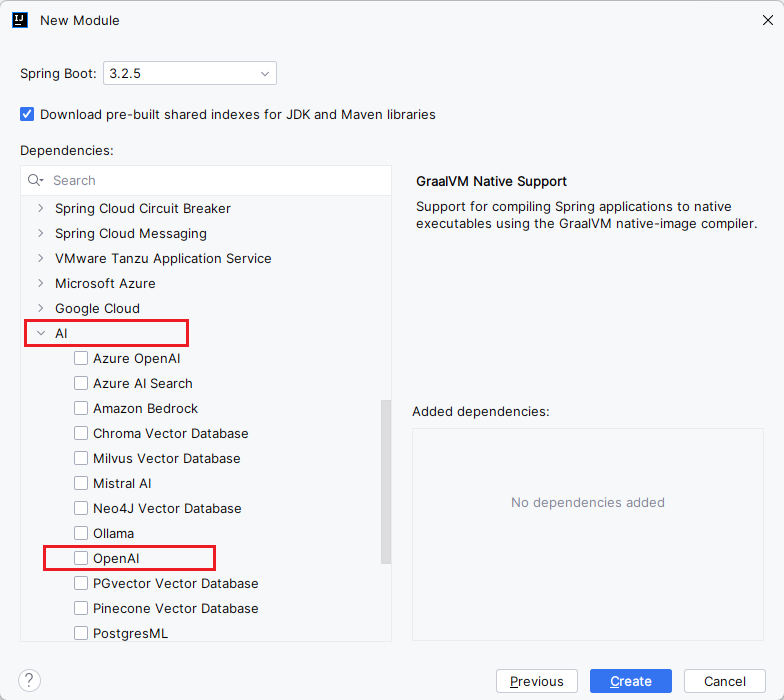Check the OpenAI dependency
Viewport: 784px width, 700px height.
tap(81, 558)
